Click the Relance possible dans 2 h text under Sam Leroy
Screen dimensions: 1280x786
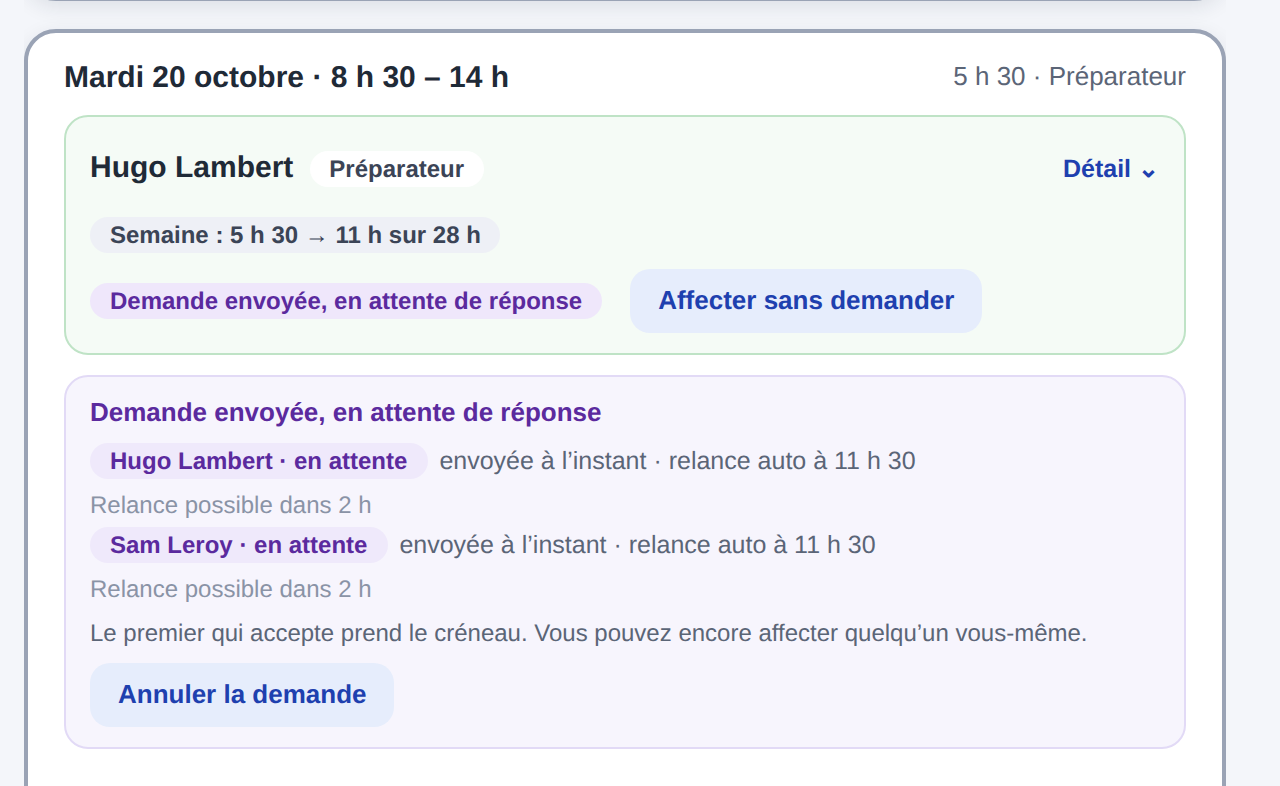point(231,589)
